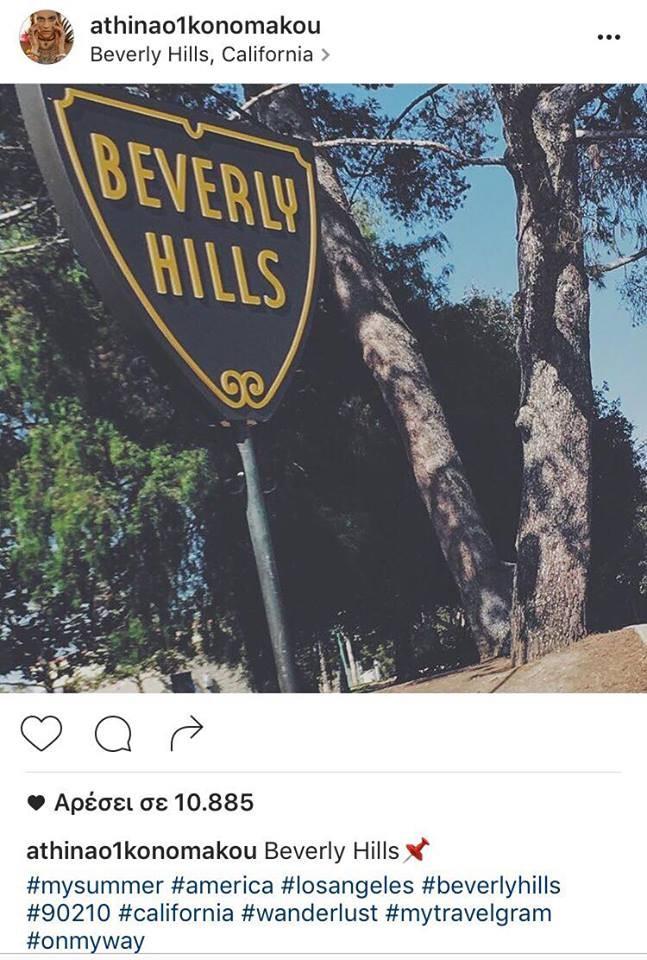This screenshot has width=647, height=960.
Task: Open the #losangeles hashtag
Action: click(x=348, y=886)
